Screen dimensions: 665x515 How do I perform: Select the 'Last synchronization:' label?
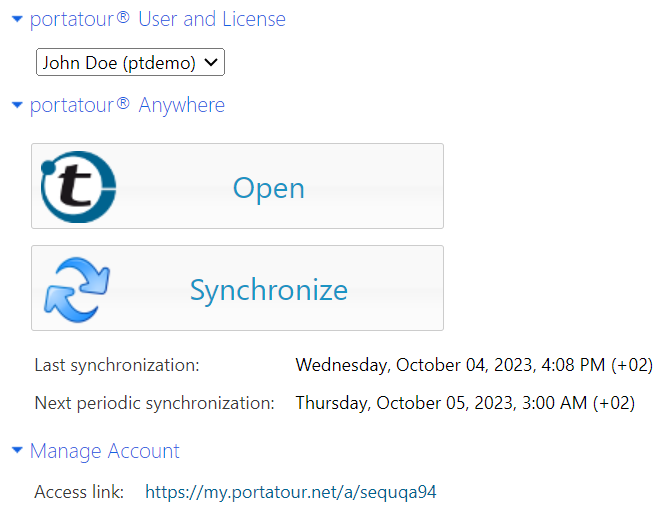[x=117, y=365]
